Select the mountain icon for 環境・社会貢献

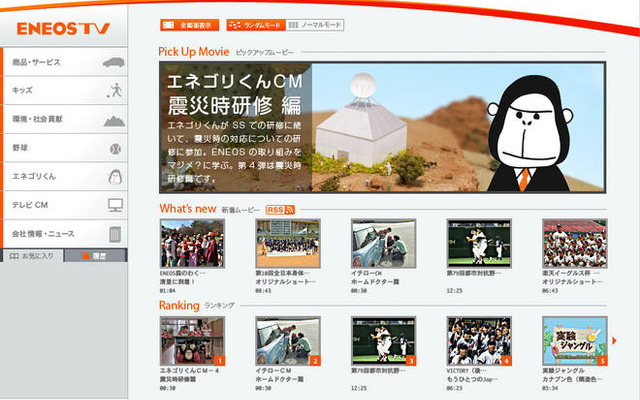(114, 120)
